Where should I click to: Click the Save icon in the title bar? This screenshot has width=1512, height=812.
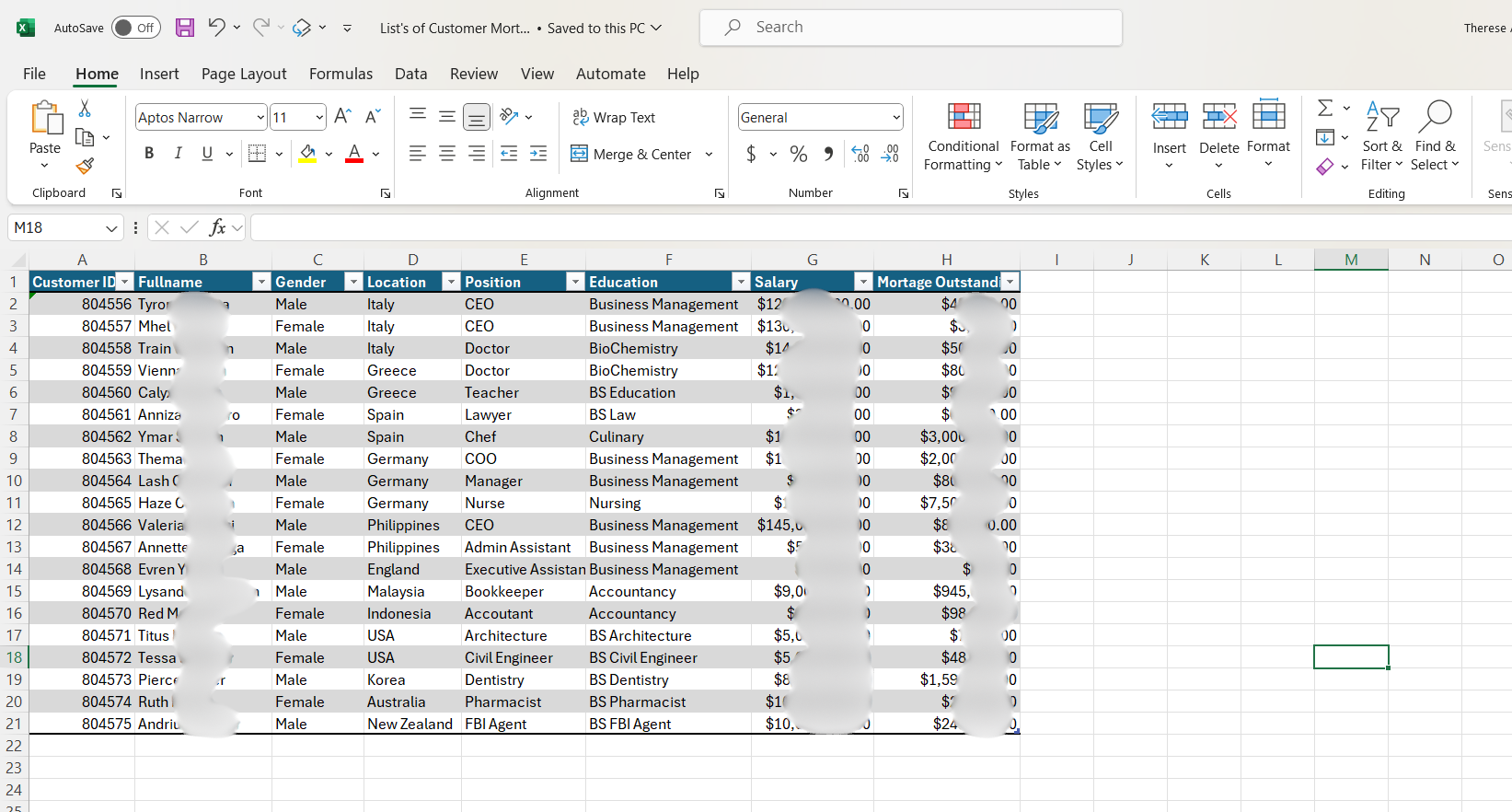point(185,28)
